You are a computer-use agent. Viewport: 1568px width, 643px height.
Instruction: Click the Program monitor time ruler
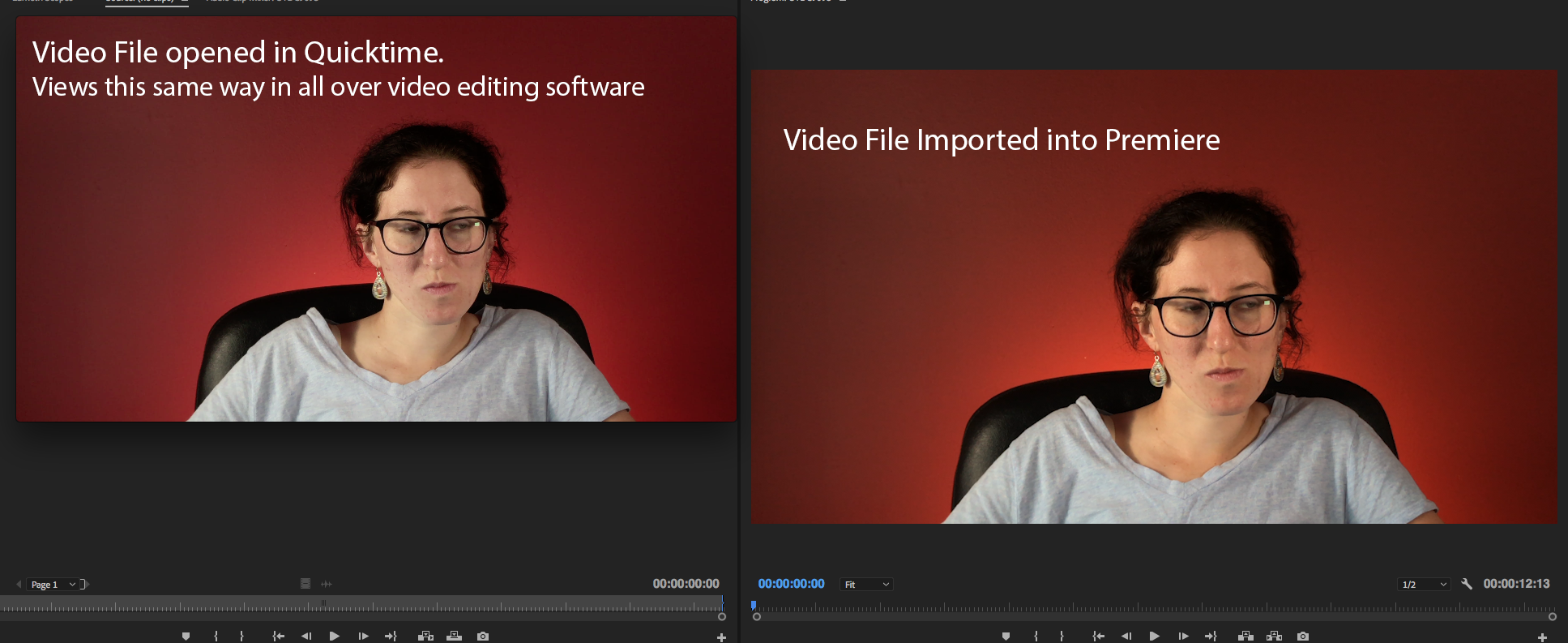1154,606
